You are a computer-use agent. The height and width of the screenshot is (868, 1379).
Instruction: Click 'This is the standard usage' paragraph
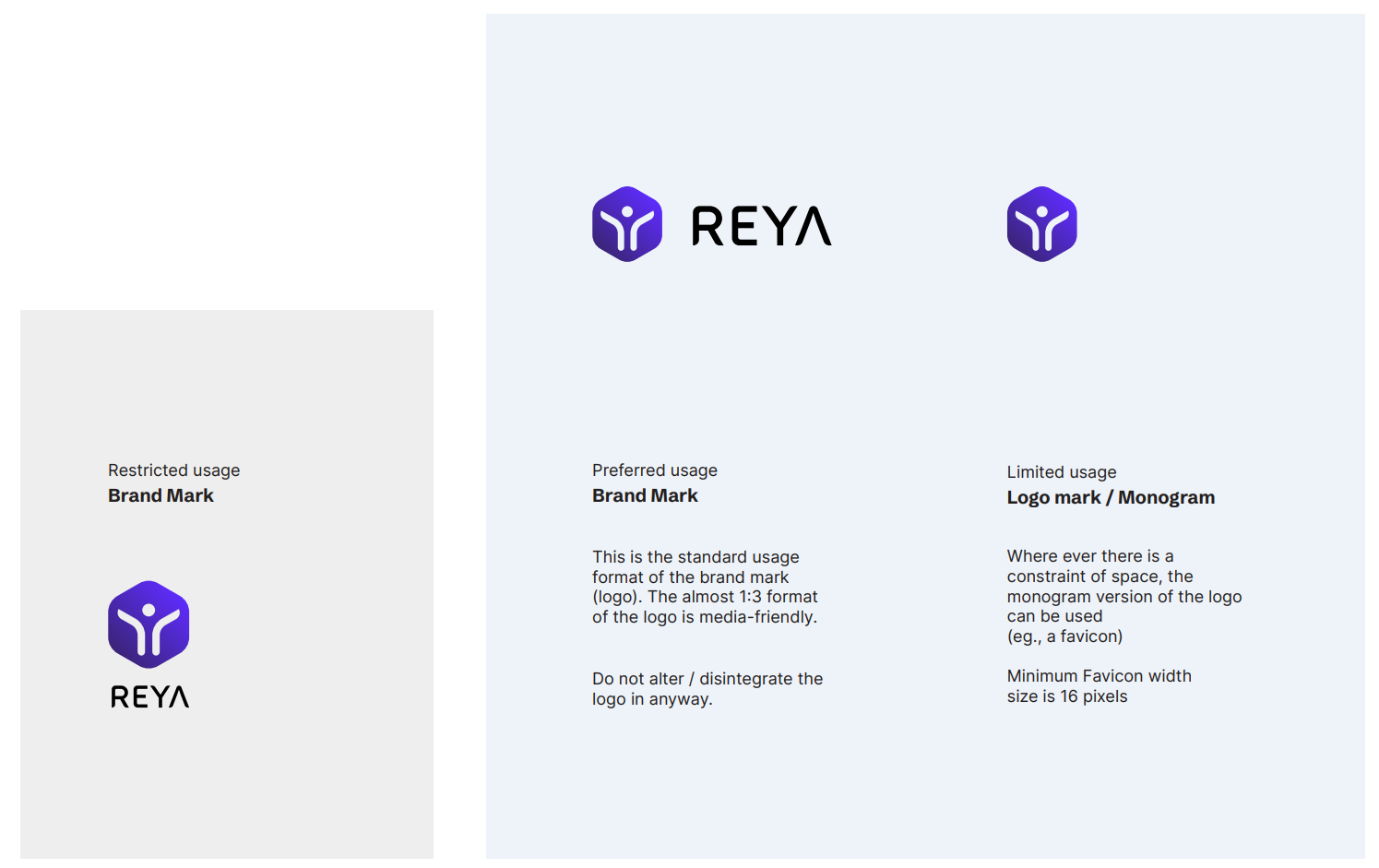(695, 557)
